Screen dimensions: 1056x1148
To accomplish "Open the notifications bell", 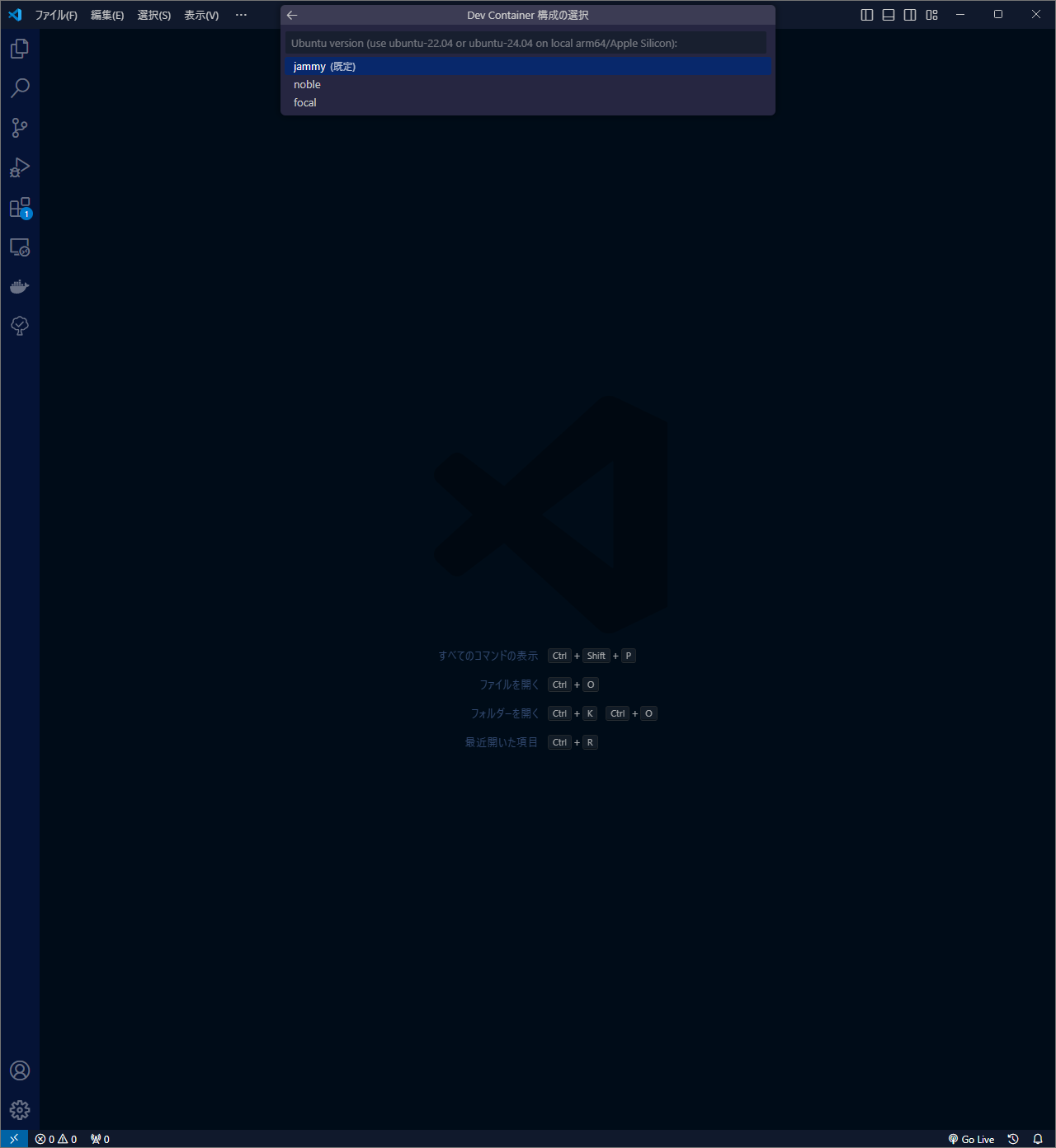I will [1038, 1139].
